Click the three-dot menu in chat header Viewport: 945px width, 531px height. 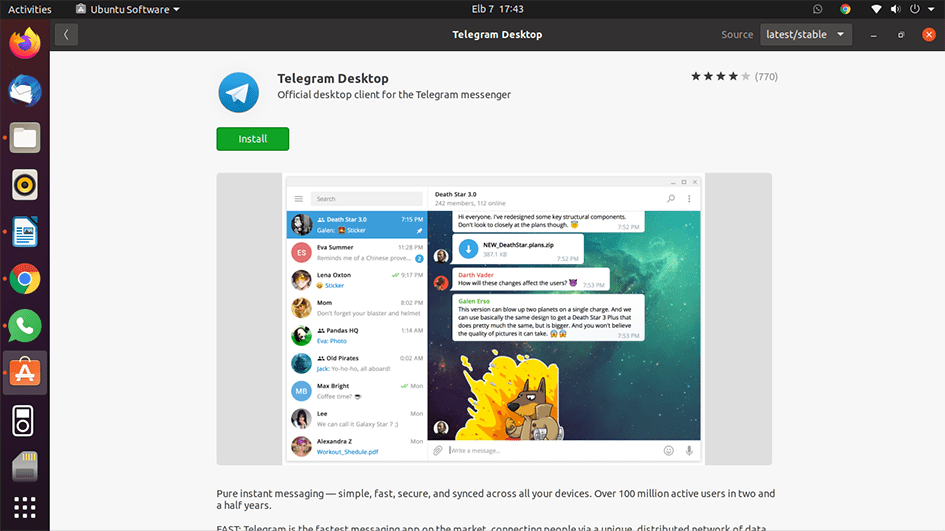click(x=689, y=198)
